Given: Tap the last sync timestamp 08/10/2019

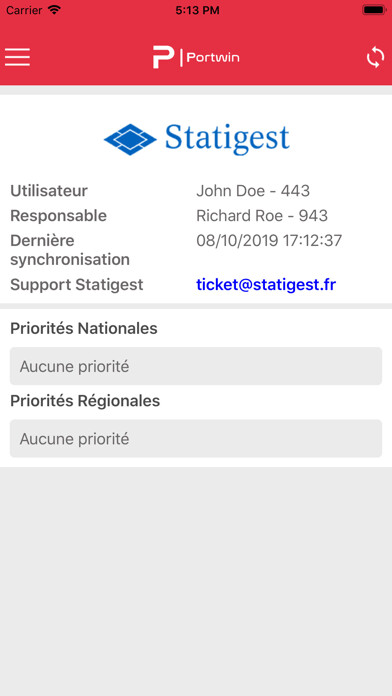Looking at the screenshot, I should pyautogui.click(x=269, y=241).
